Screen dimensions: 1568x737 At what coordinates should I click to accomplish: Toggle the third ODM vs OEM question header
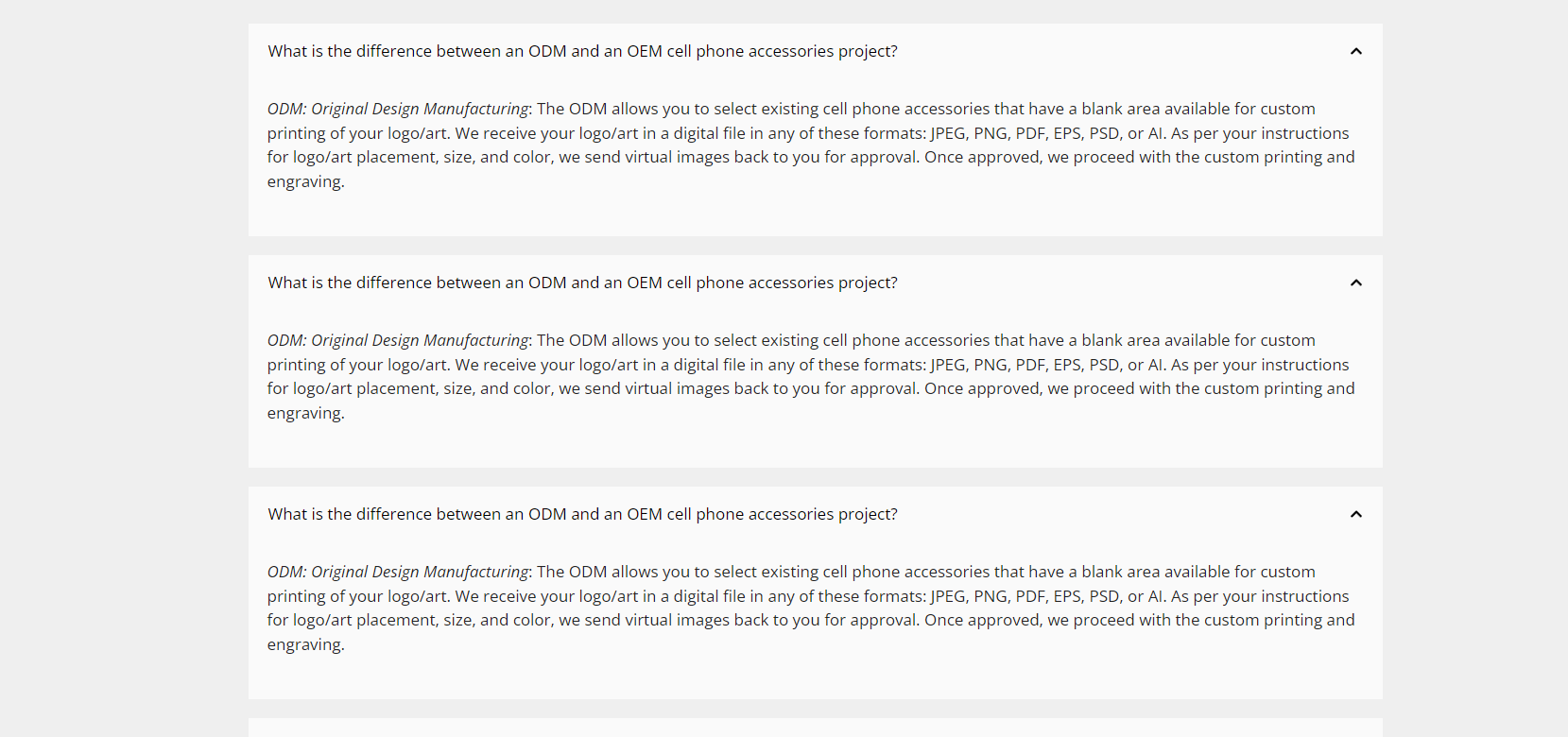click(815, 514)
